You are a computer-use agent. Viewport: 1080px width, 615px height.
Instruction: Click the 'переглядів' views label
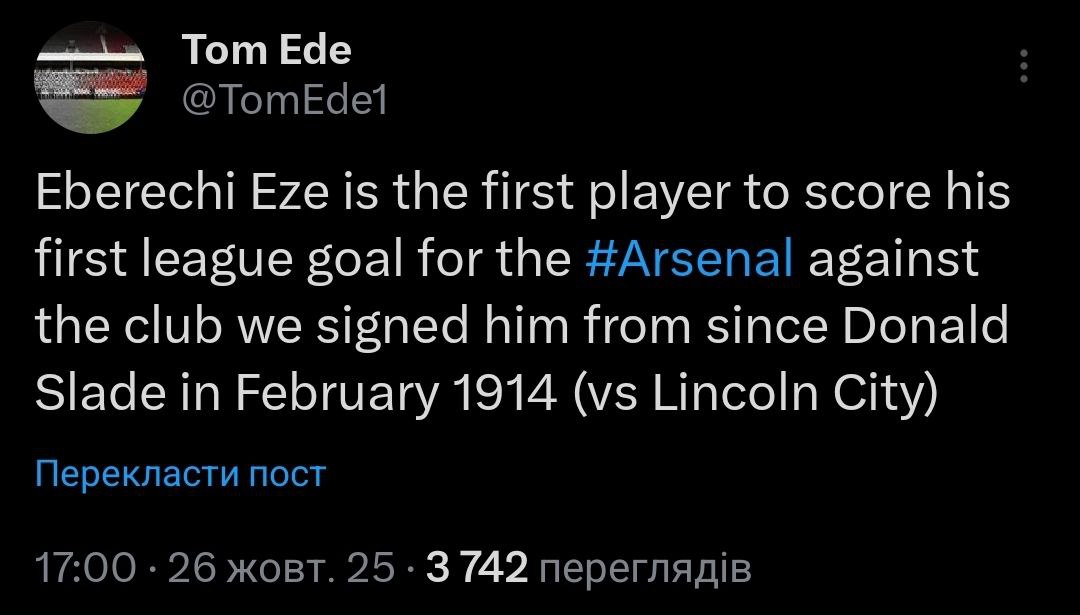644,568
